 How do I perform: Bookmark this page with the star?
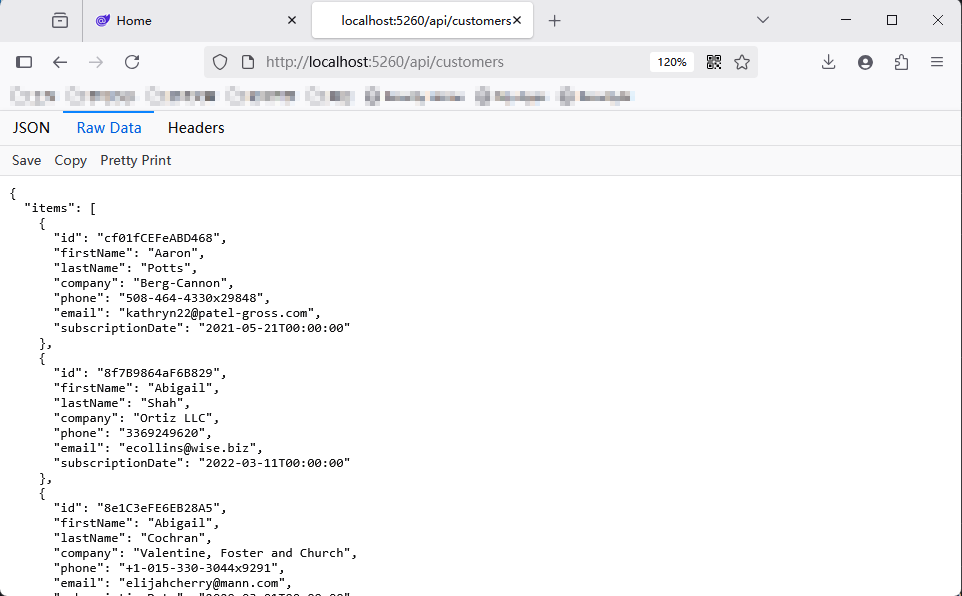tap(742, 62)
